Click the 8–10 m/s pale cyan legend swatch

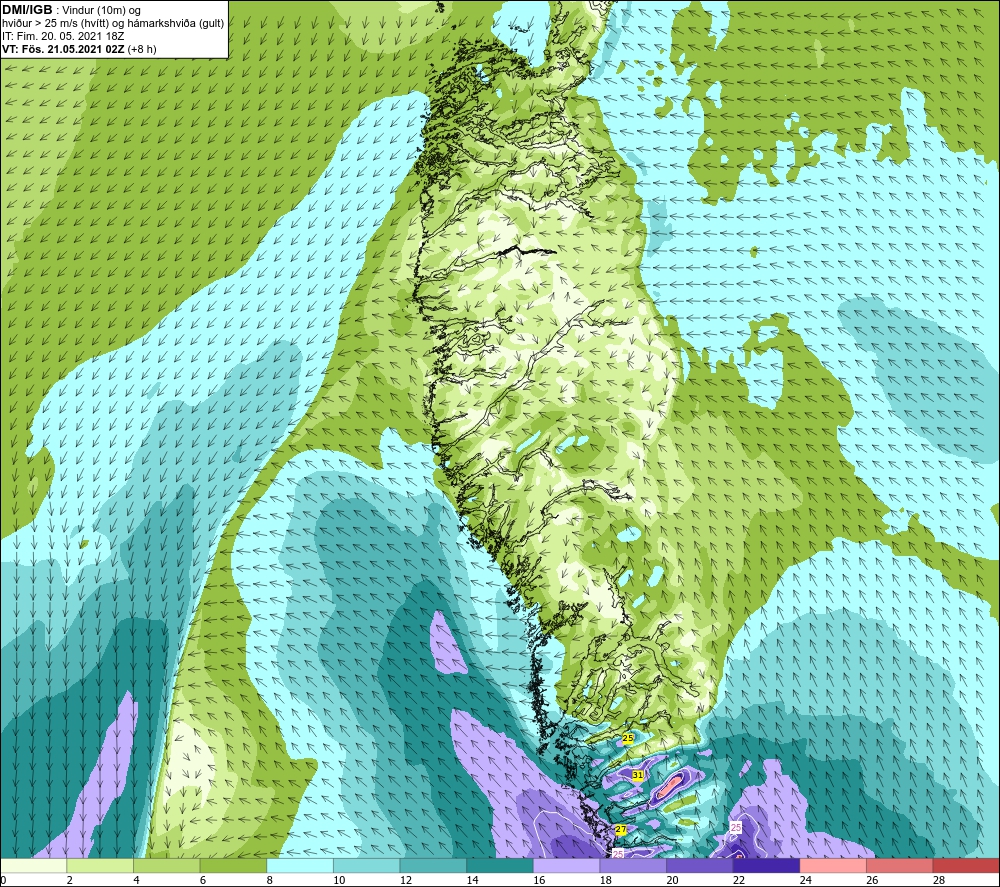(x=300, y=865)
